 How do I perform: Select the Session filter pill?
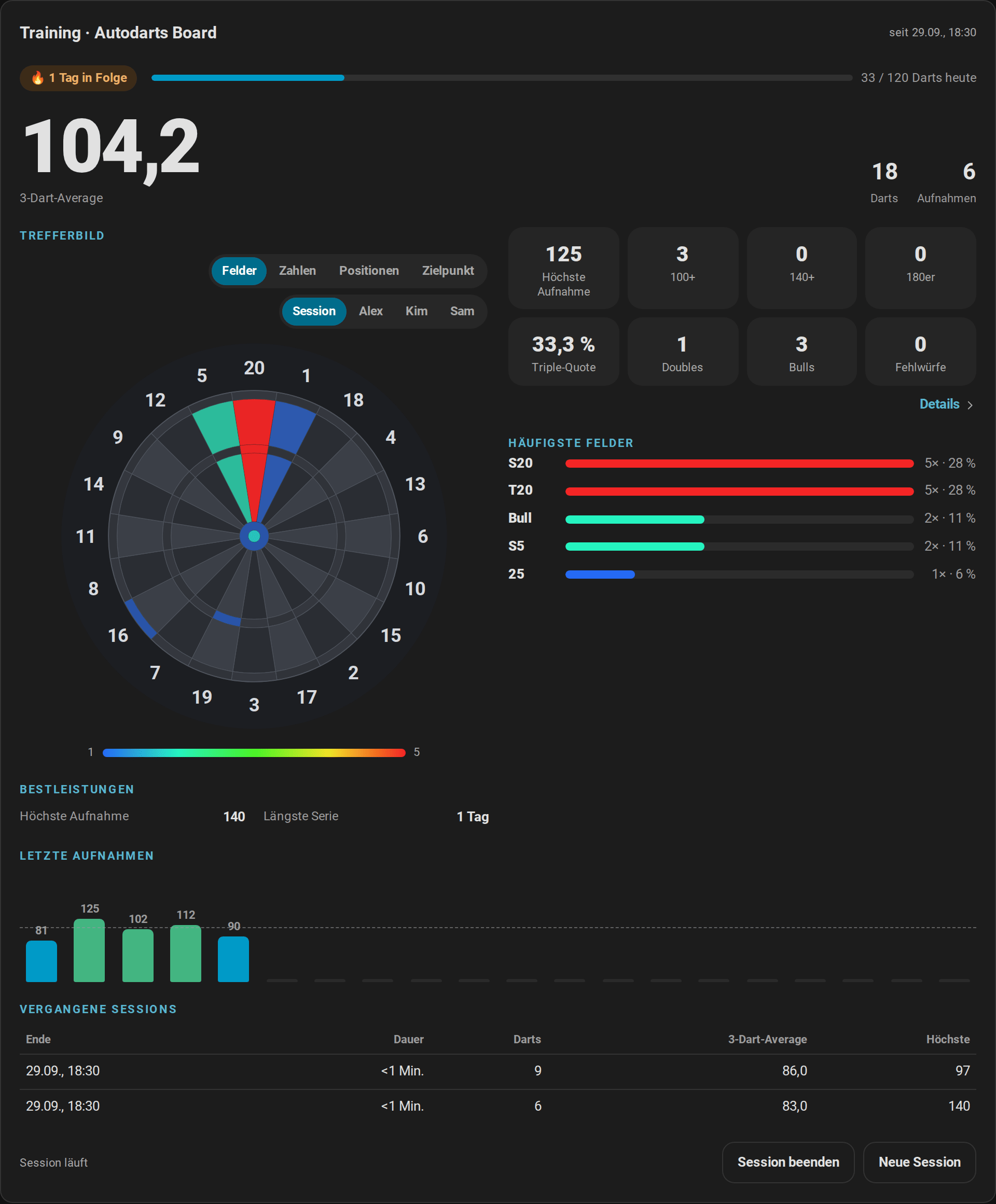click(x=314, y=311)
